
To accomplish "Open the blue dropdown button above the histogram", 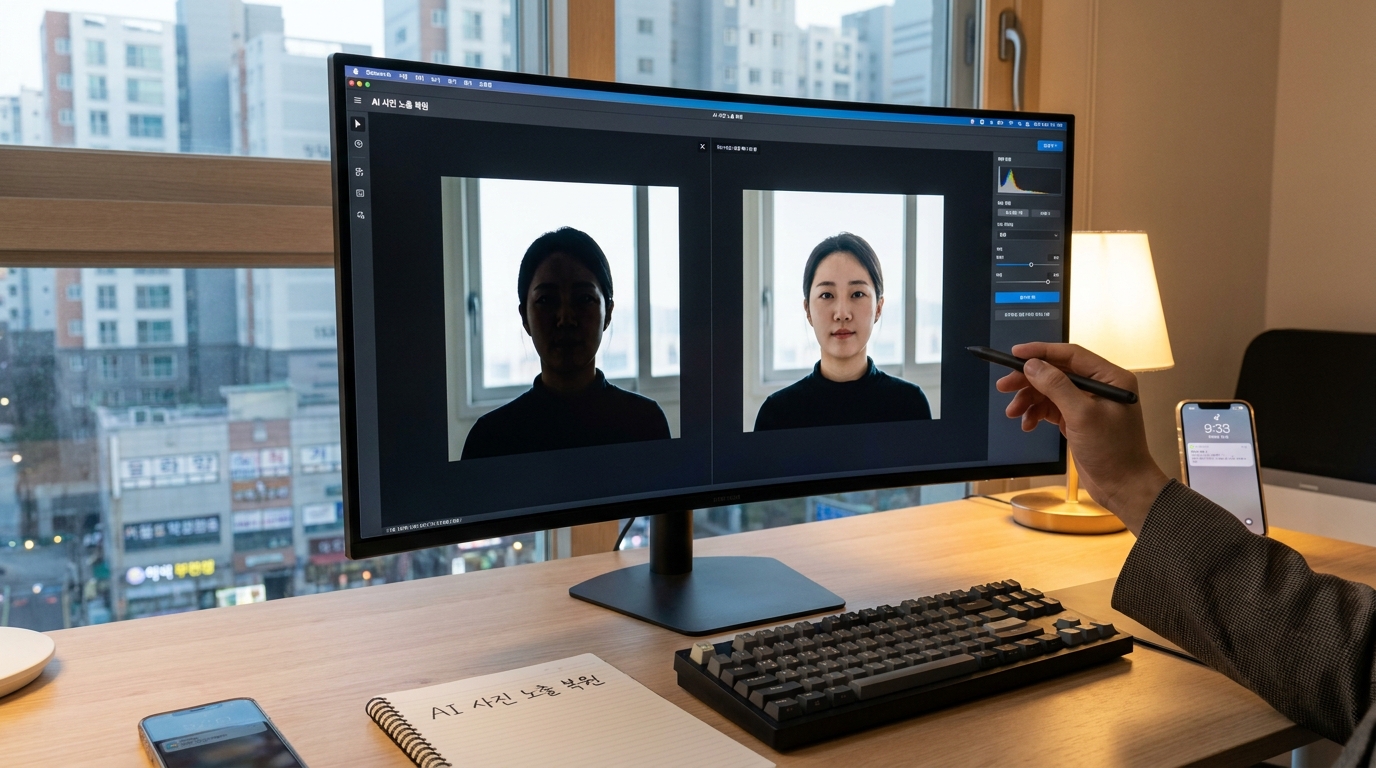I will point(1049,145).
